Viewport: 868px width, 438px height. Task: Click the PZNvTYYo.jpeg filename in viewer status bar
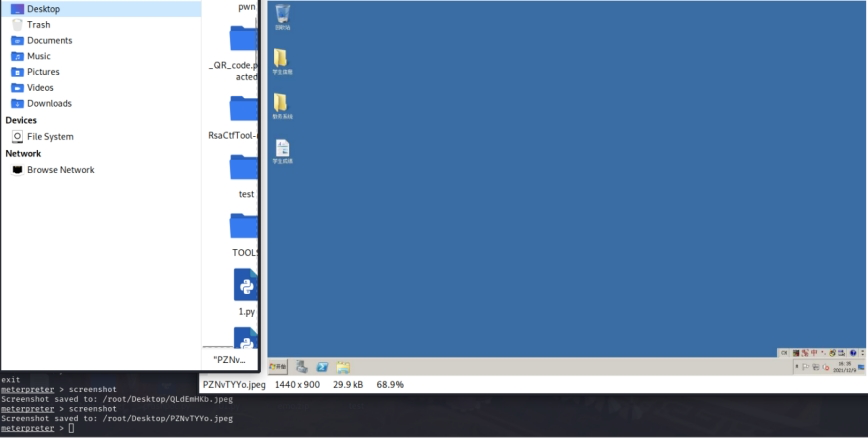coord(234,384)
